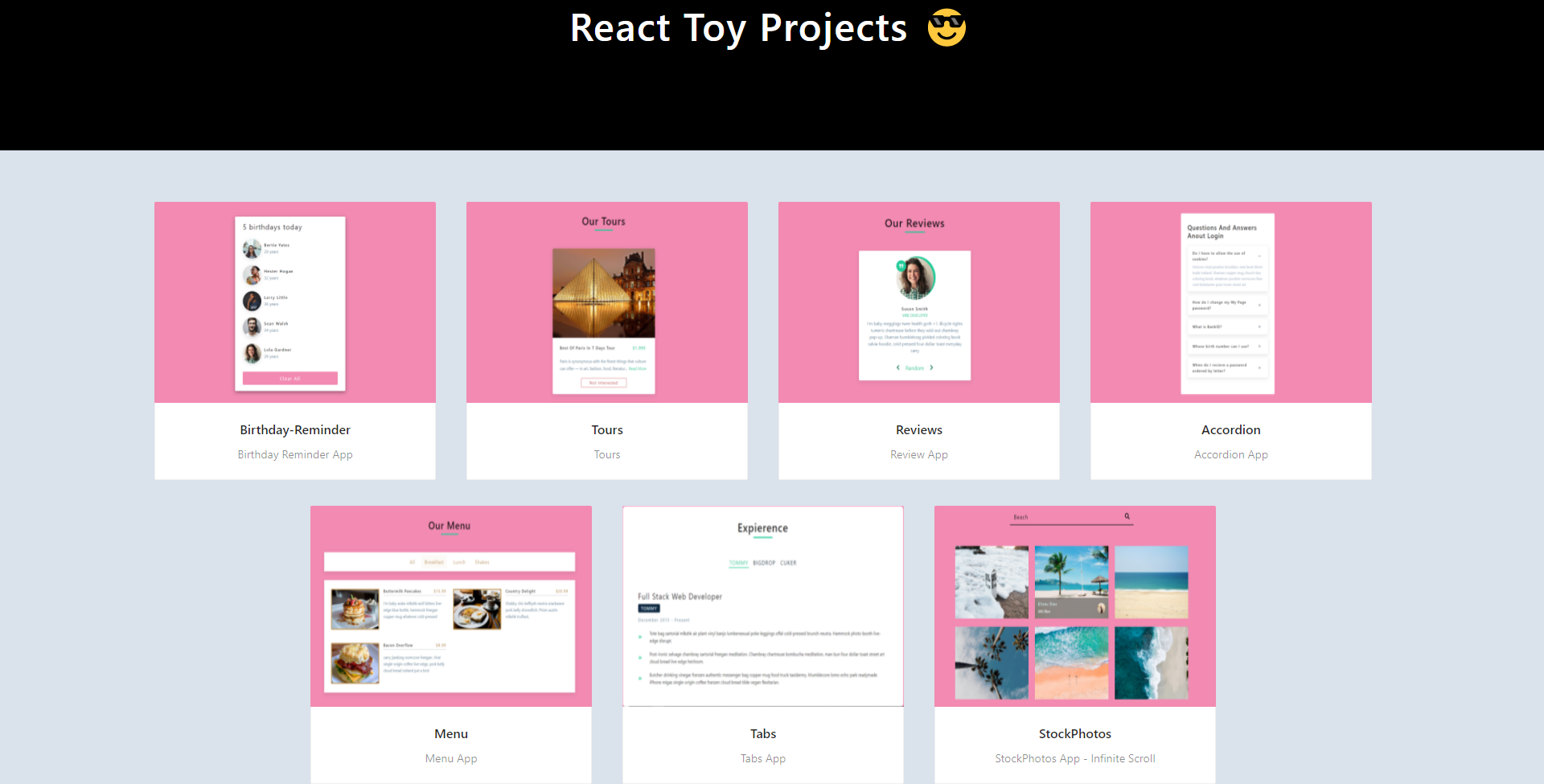Open the Birthday-Reminder project thumbnail

pyautogui.click(x=295, y=302)
